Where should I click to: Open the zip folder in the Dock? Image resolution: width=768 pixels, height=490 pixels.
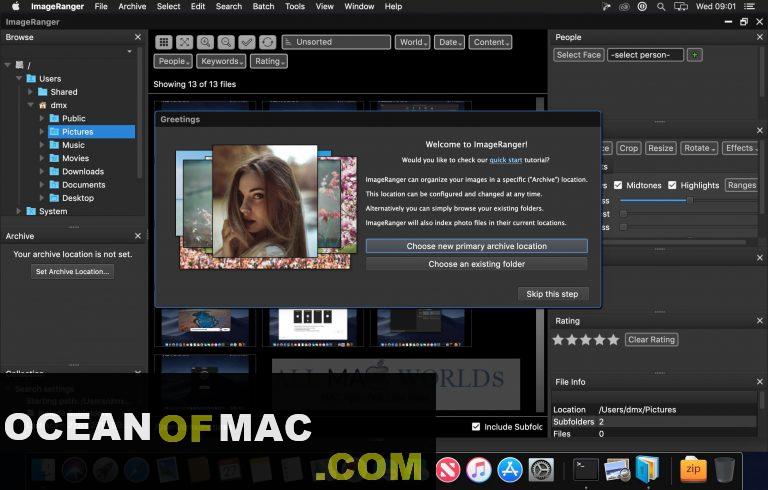pyautogui.click(x=693, y=469)
